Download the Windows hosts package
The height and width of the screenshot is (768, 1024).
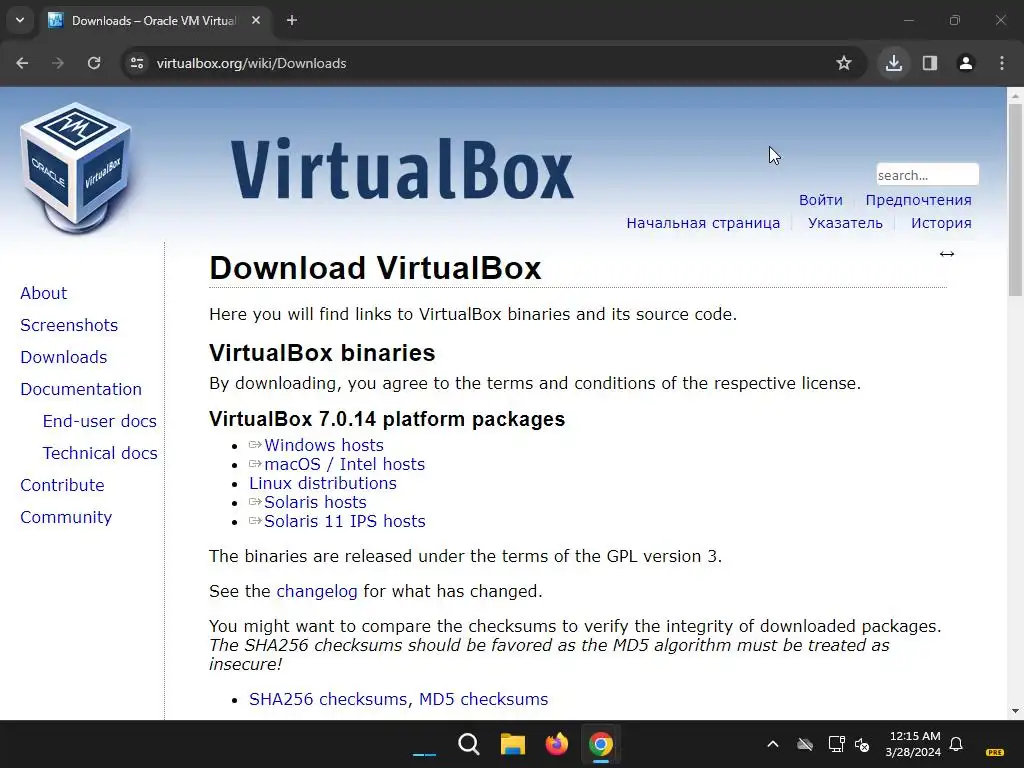(x=324, y=445)
